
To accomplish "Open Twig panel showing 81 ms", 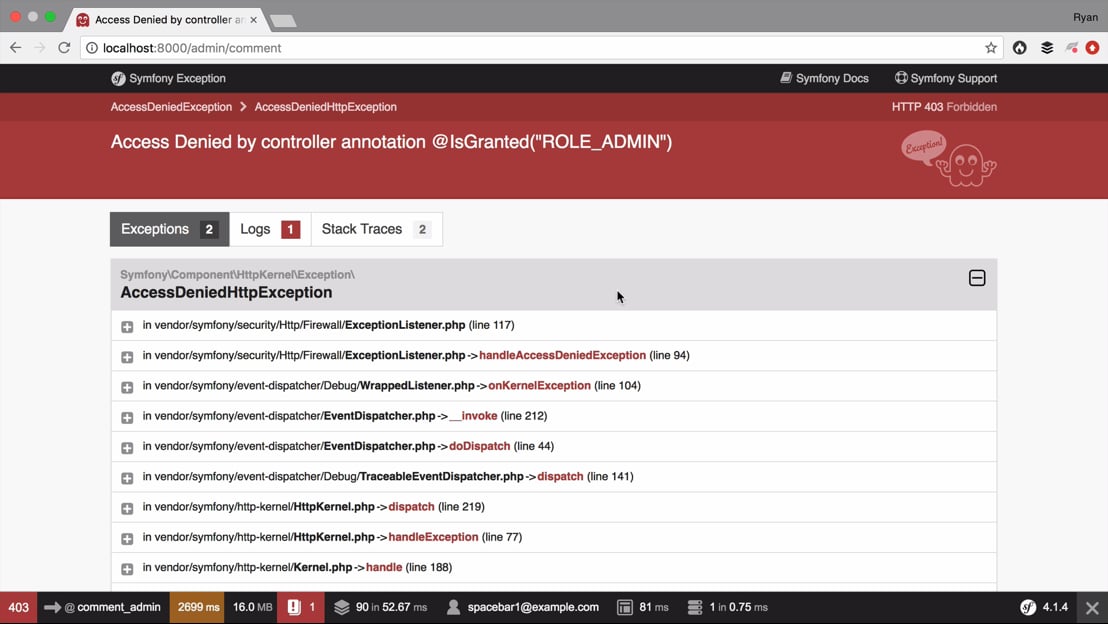I will 642,607.
